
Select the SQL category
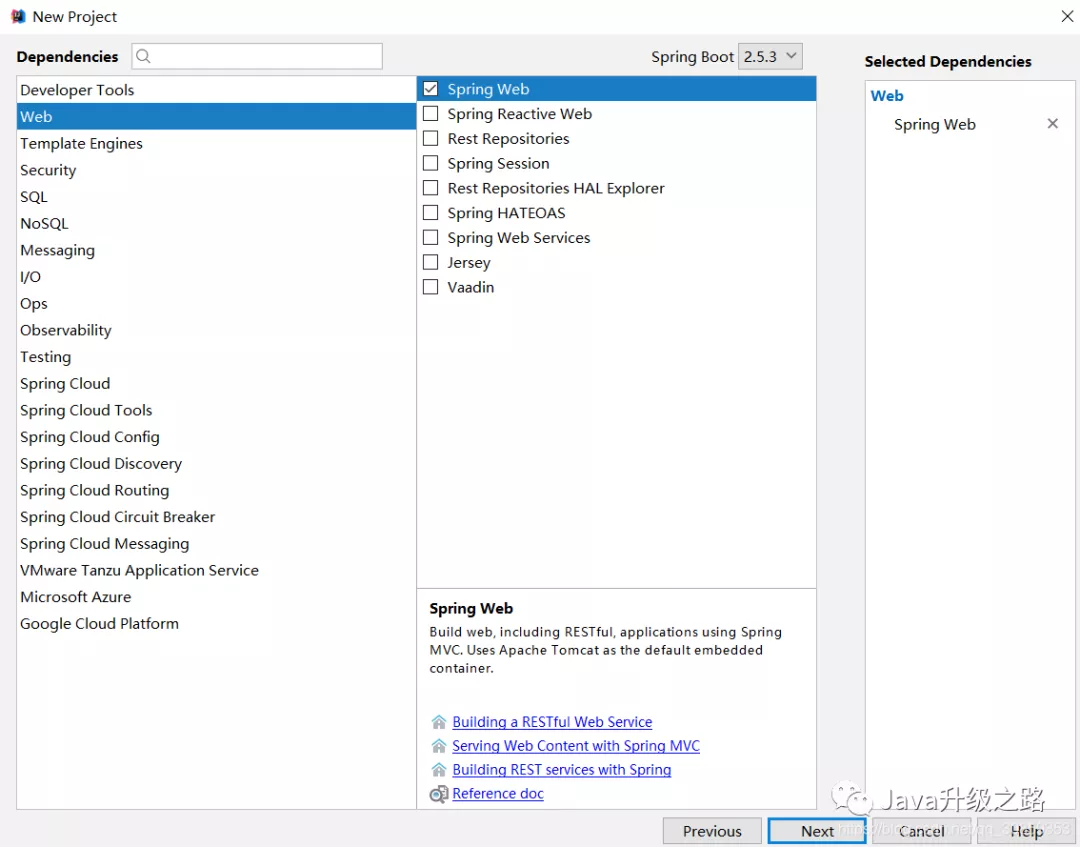point(216,197)
